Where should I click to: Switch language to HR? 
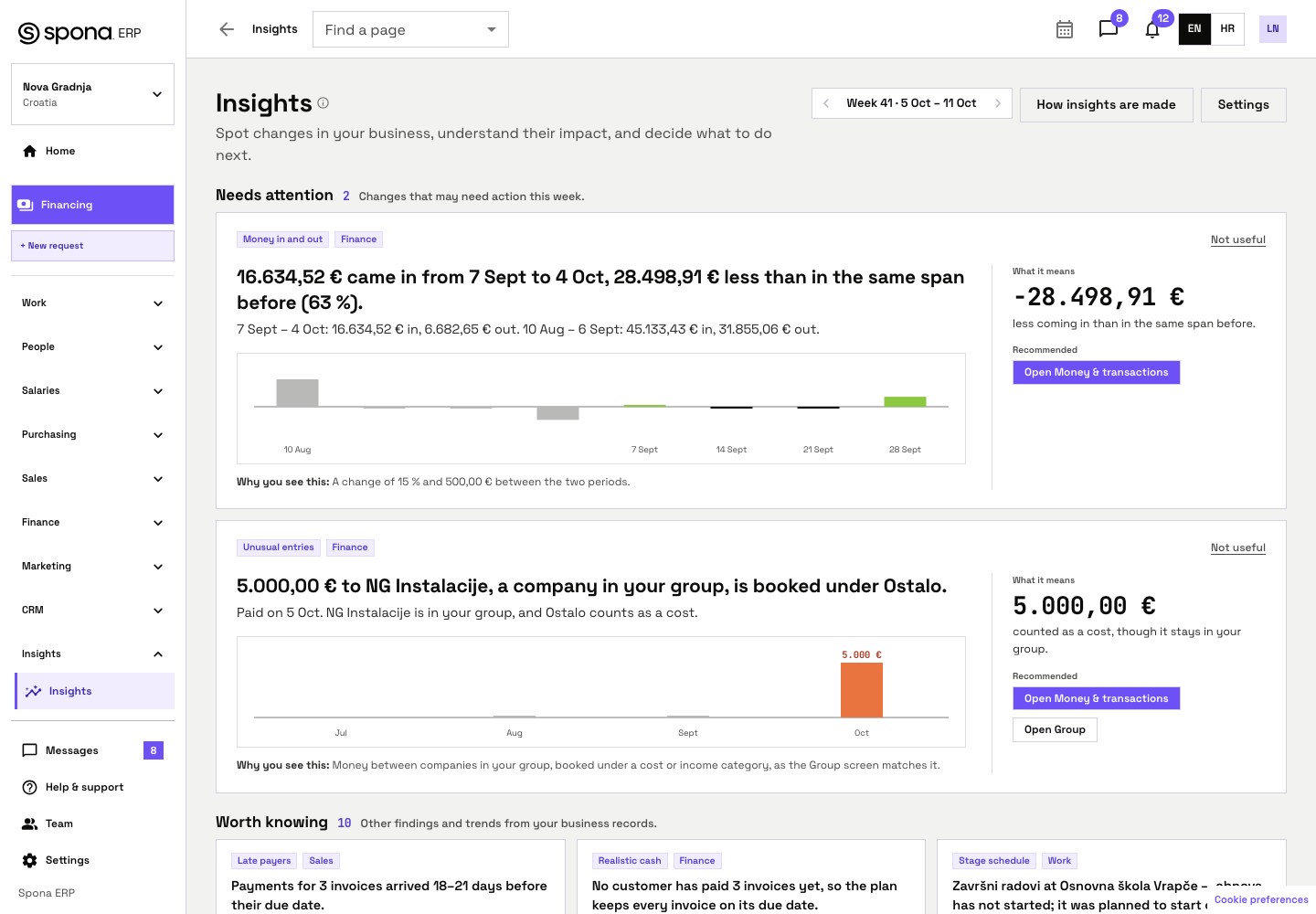[1227, 29]
